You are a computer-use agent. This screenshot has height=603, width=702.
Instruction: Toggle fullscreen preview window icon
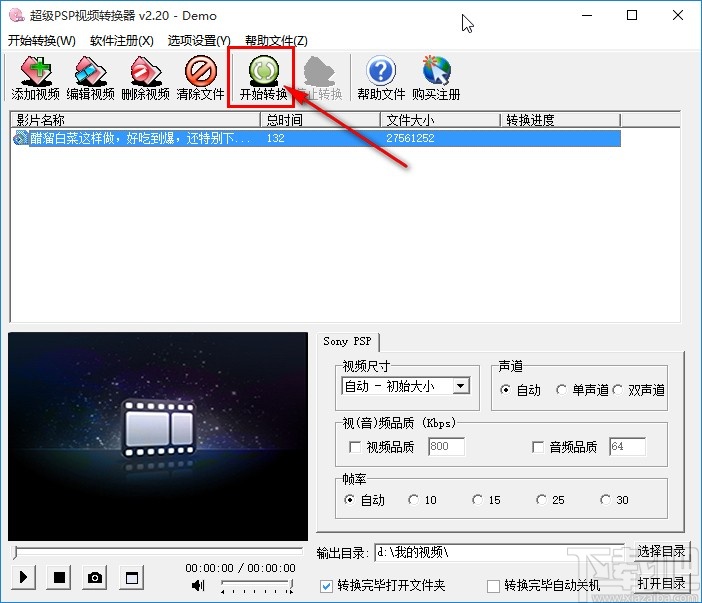[x=132, y=577]
